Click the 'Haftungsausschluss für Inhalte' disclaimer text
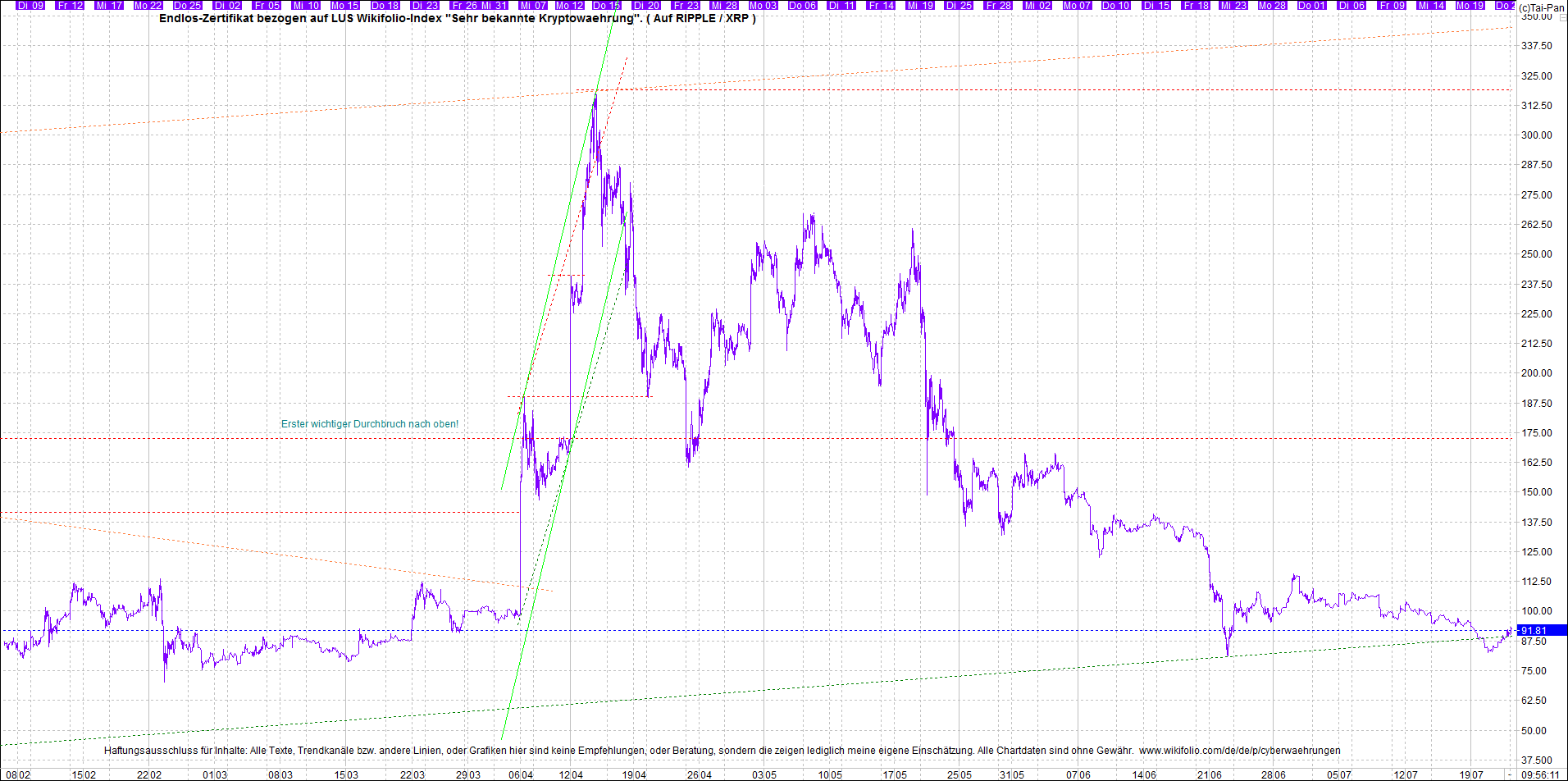The image size is (1568, 781). point(175,750)
